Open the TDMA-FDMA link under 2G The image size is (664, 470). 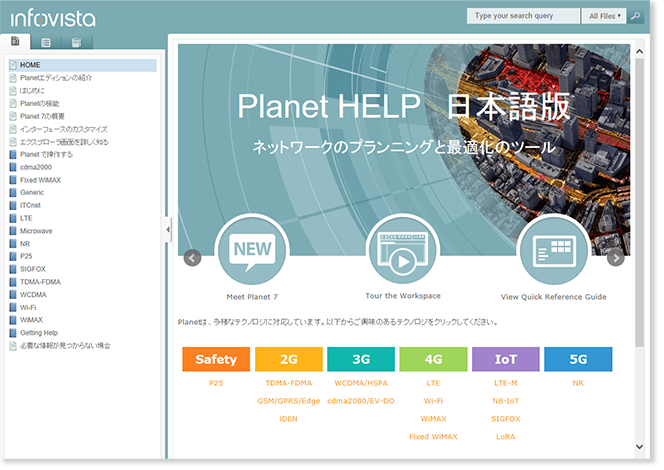tap(288, 383)
